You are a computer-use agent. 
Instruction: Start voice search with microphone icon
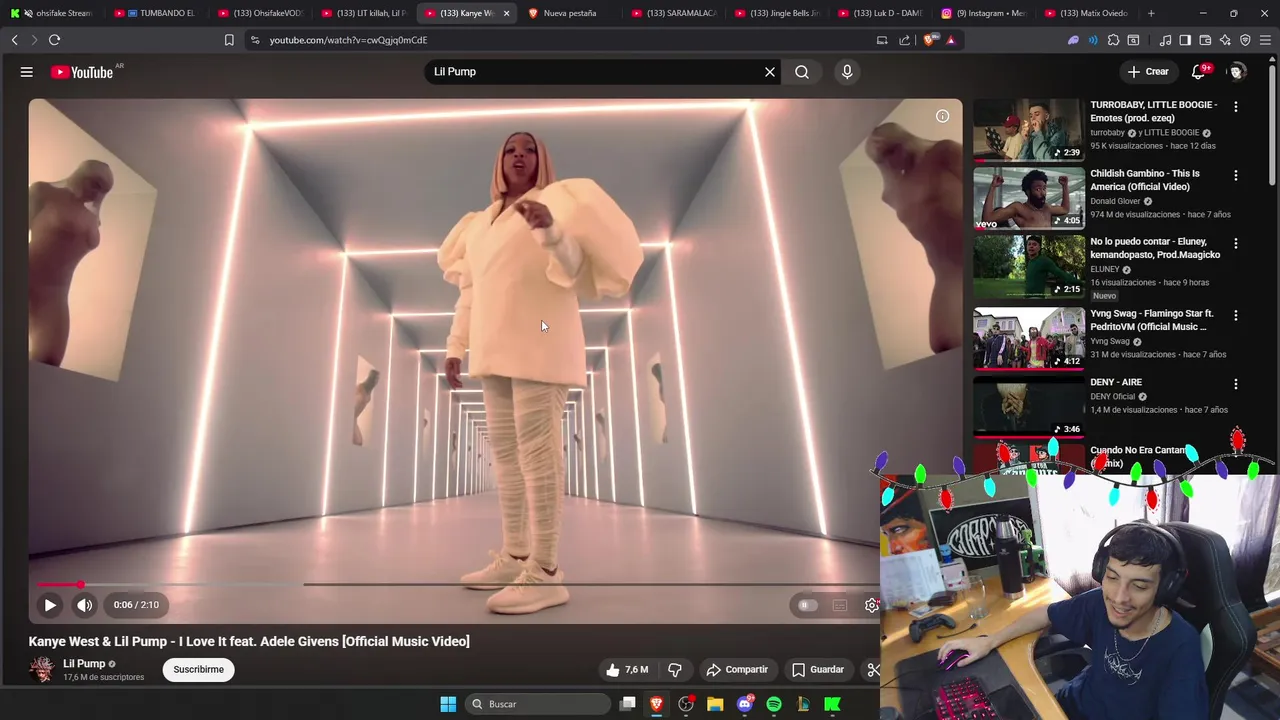tap(847, 72)
